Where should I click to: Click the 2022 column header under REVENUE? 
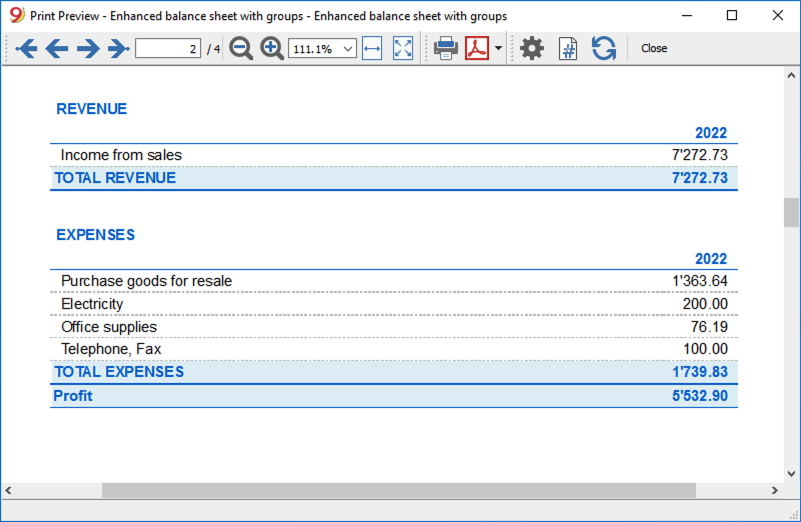[x=711, y=133]
